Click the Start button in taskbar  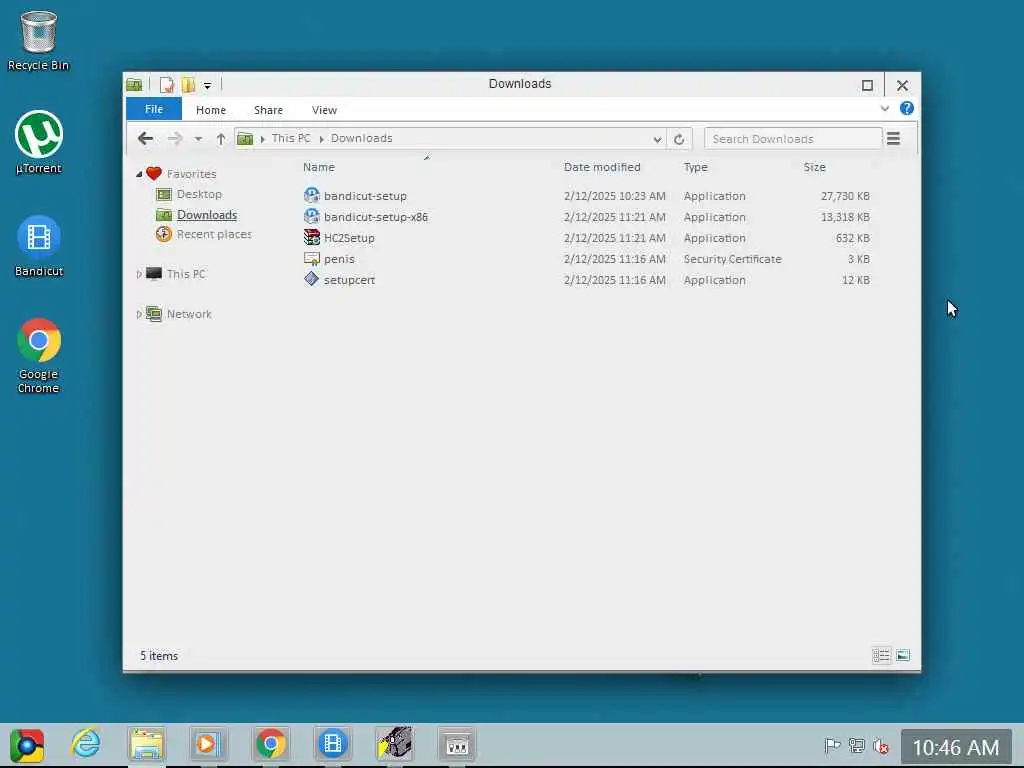tap(27, 744)
